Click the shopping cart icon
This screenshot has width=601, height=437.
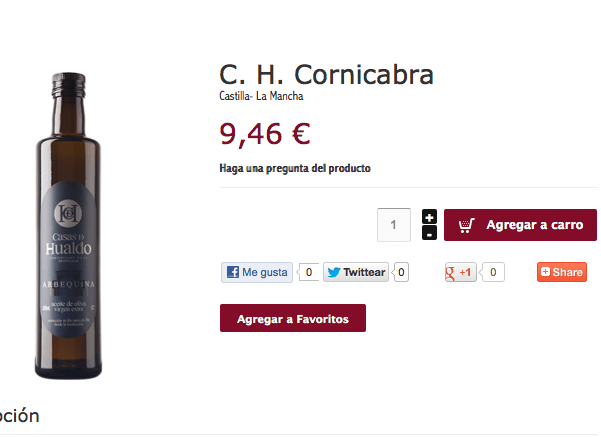466,225
